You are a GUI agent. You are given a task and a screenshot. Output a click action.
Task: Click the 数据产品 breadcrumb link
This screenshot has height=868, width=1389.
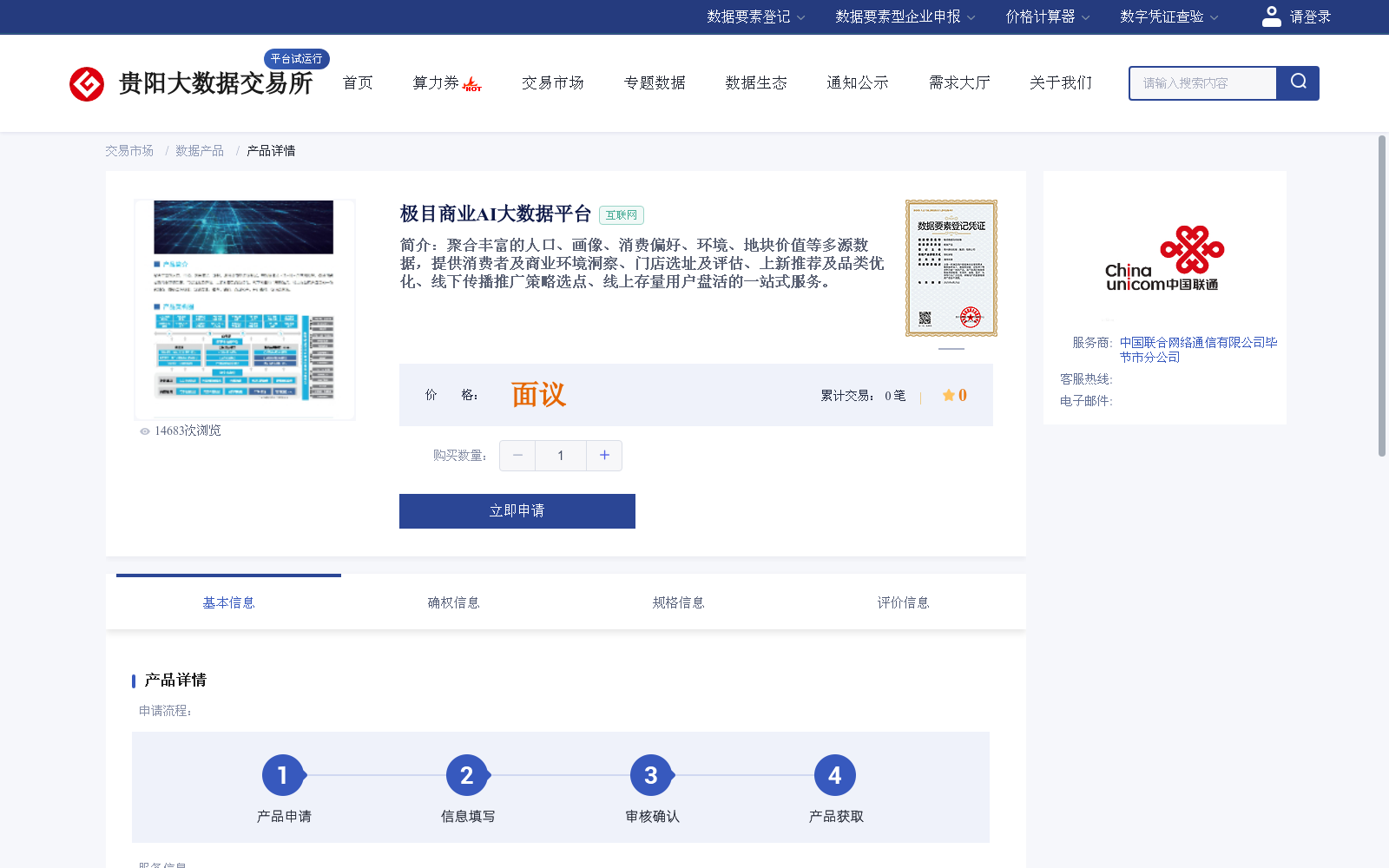200,151
